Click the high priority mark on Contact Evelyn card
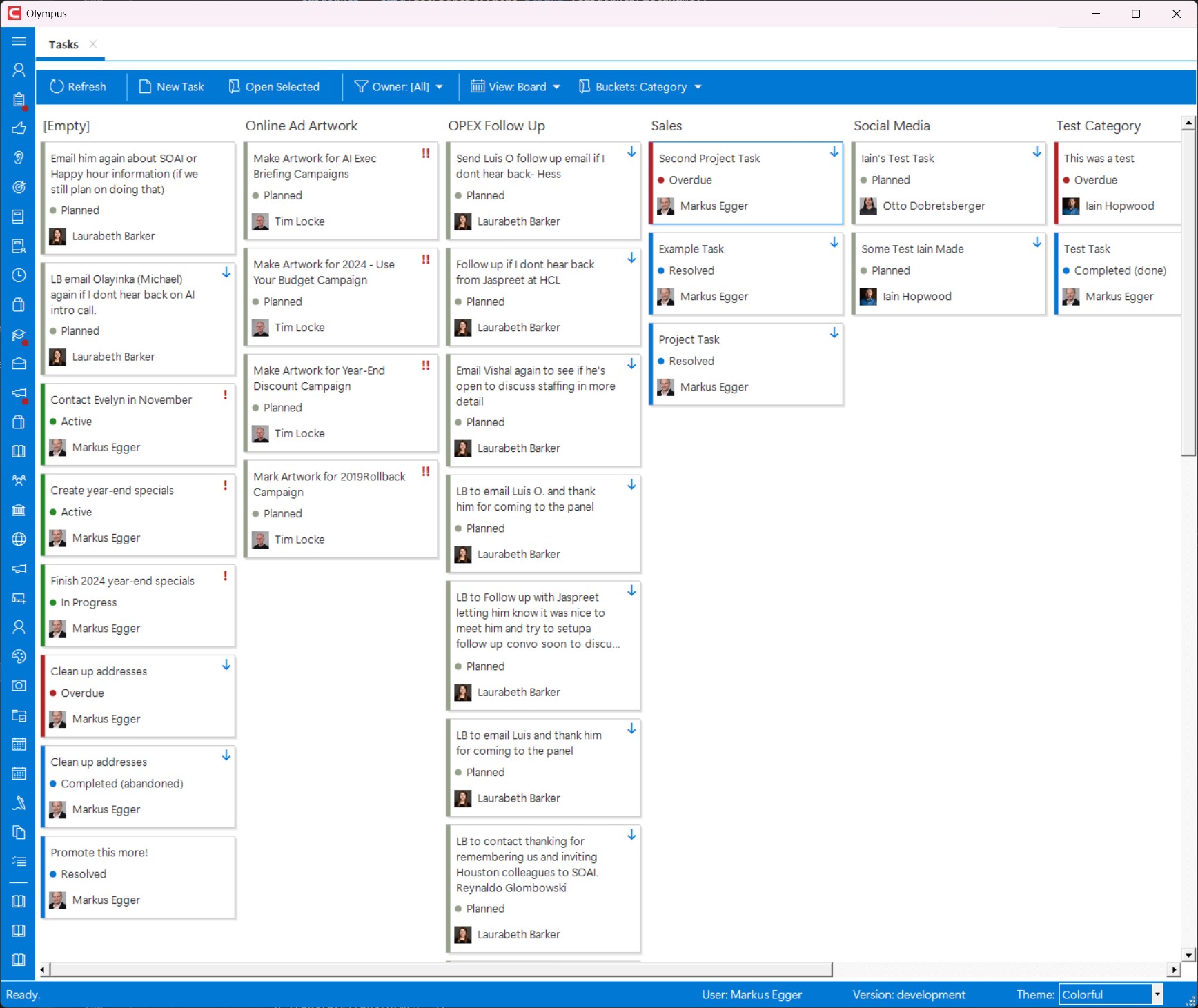Screen dimensions: 1198x1008 [225, 395]
